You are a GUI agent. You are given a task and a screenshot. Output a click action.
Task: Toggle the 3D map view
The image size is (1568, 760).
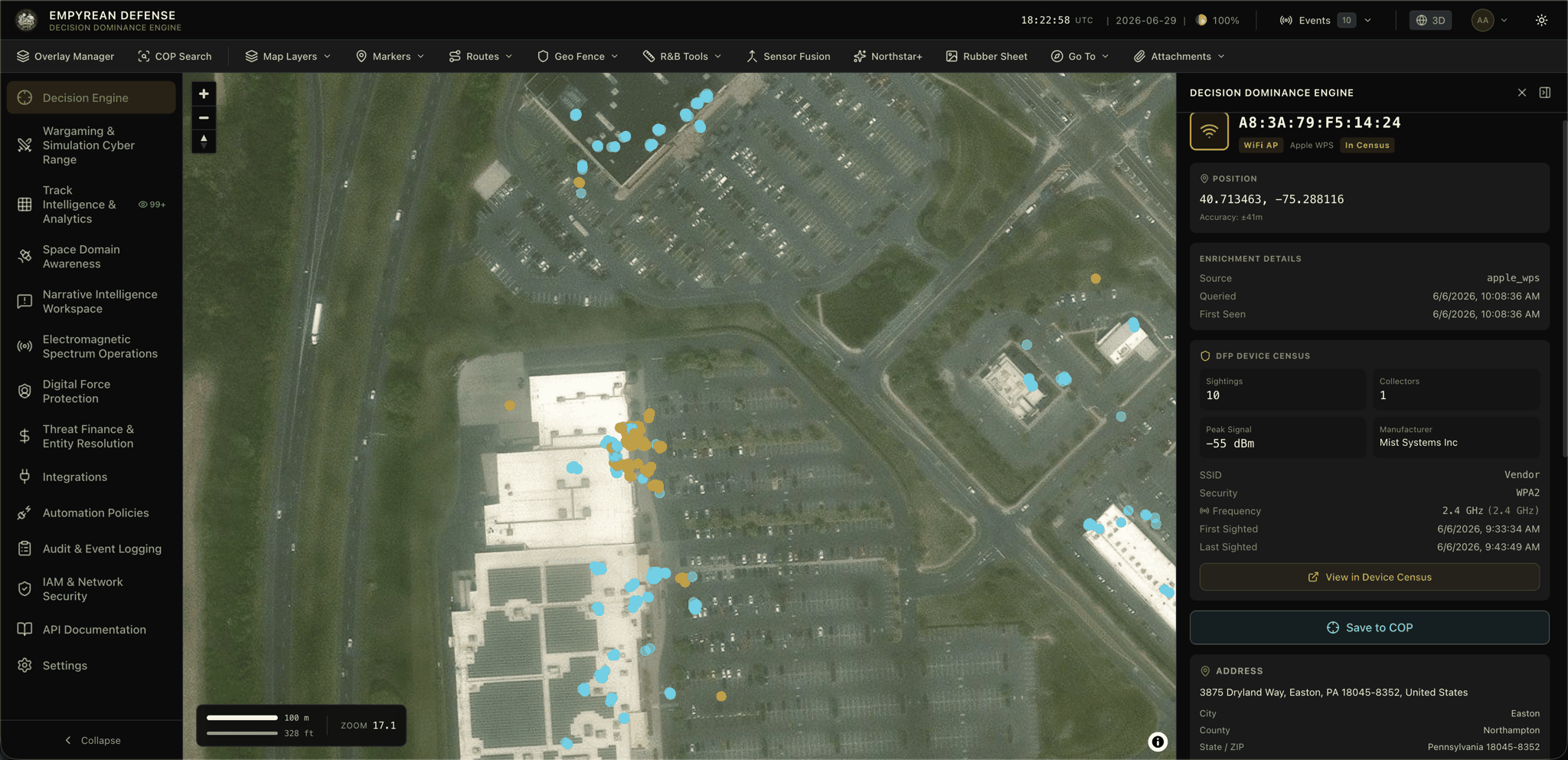(x=1430, y=20)
